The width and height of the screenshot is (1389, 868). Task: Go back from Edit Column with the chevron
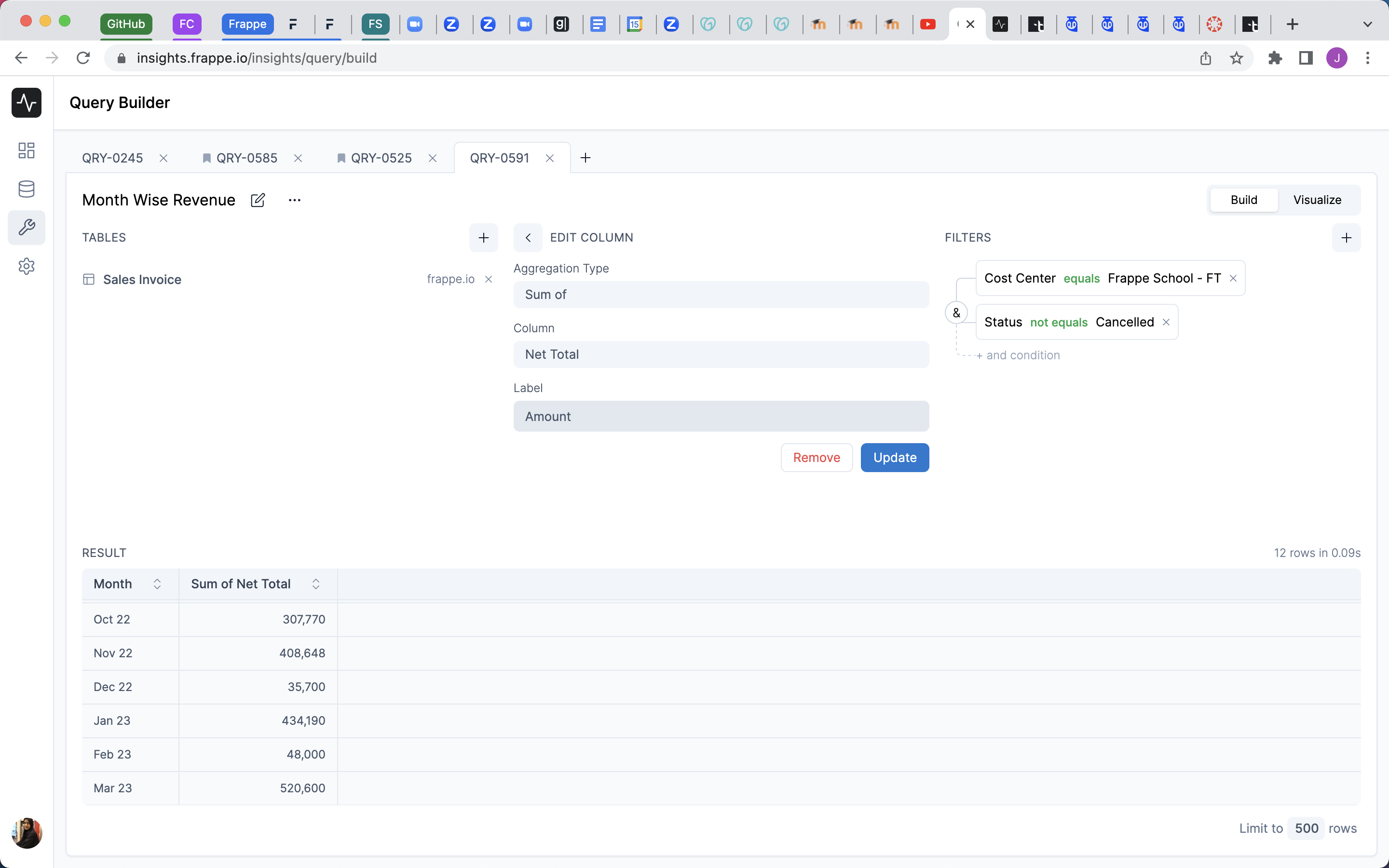pyautogui.click(x=528, y=238)
